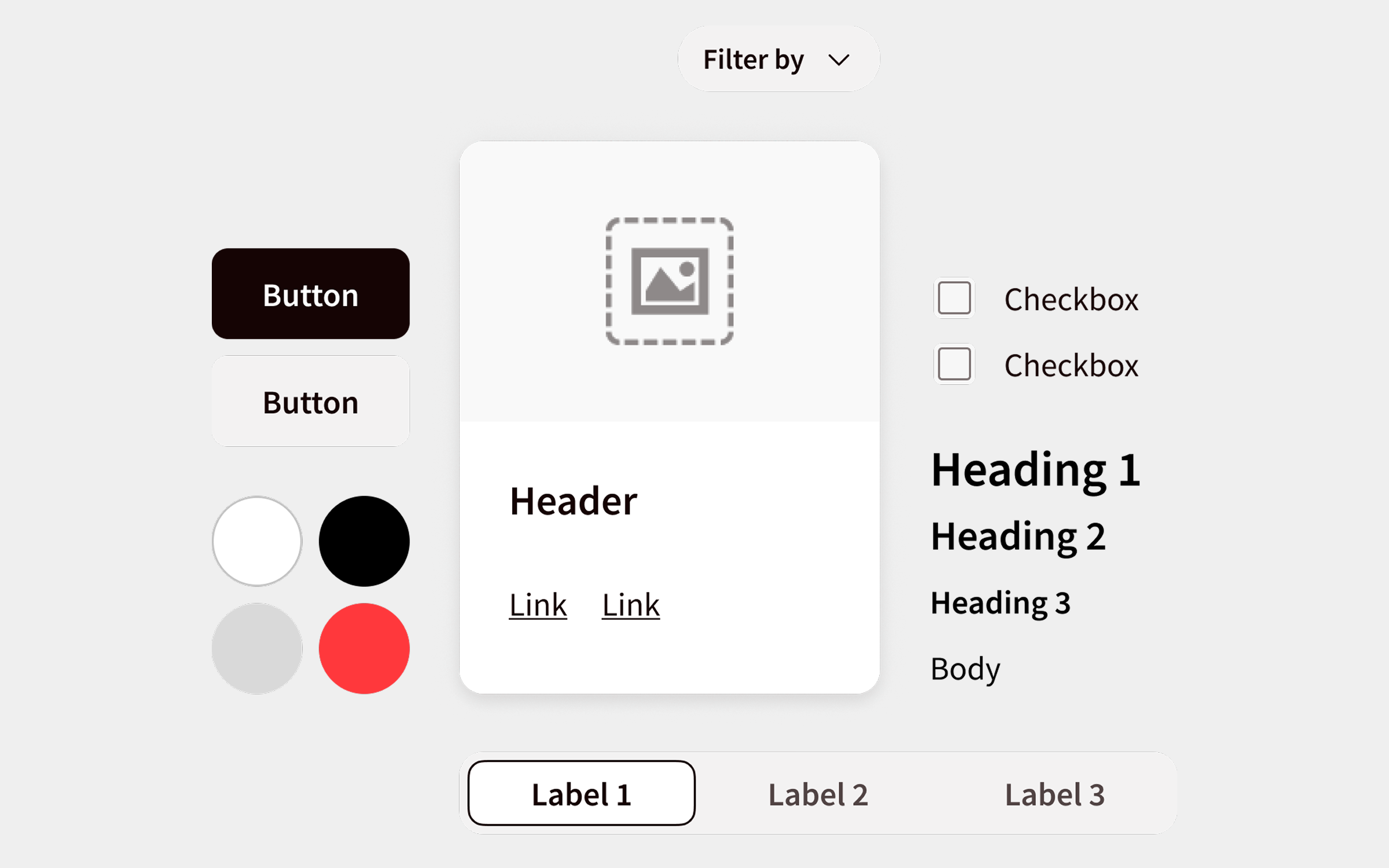
Task: Open the Filter by dropdown
Action: point(778,58)
